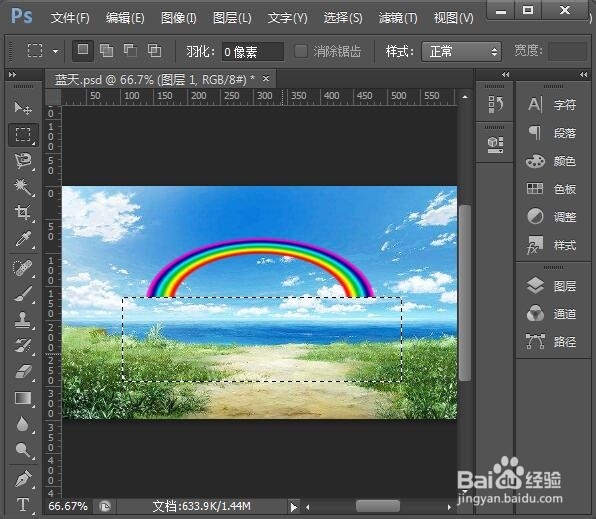Screen dimensions: 596x519
Task: Click the ruler origin corner box
Action: (x=53, y=97)
